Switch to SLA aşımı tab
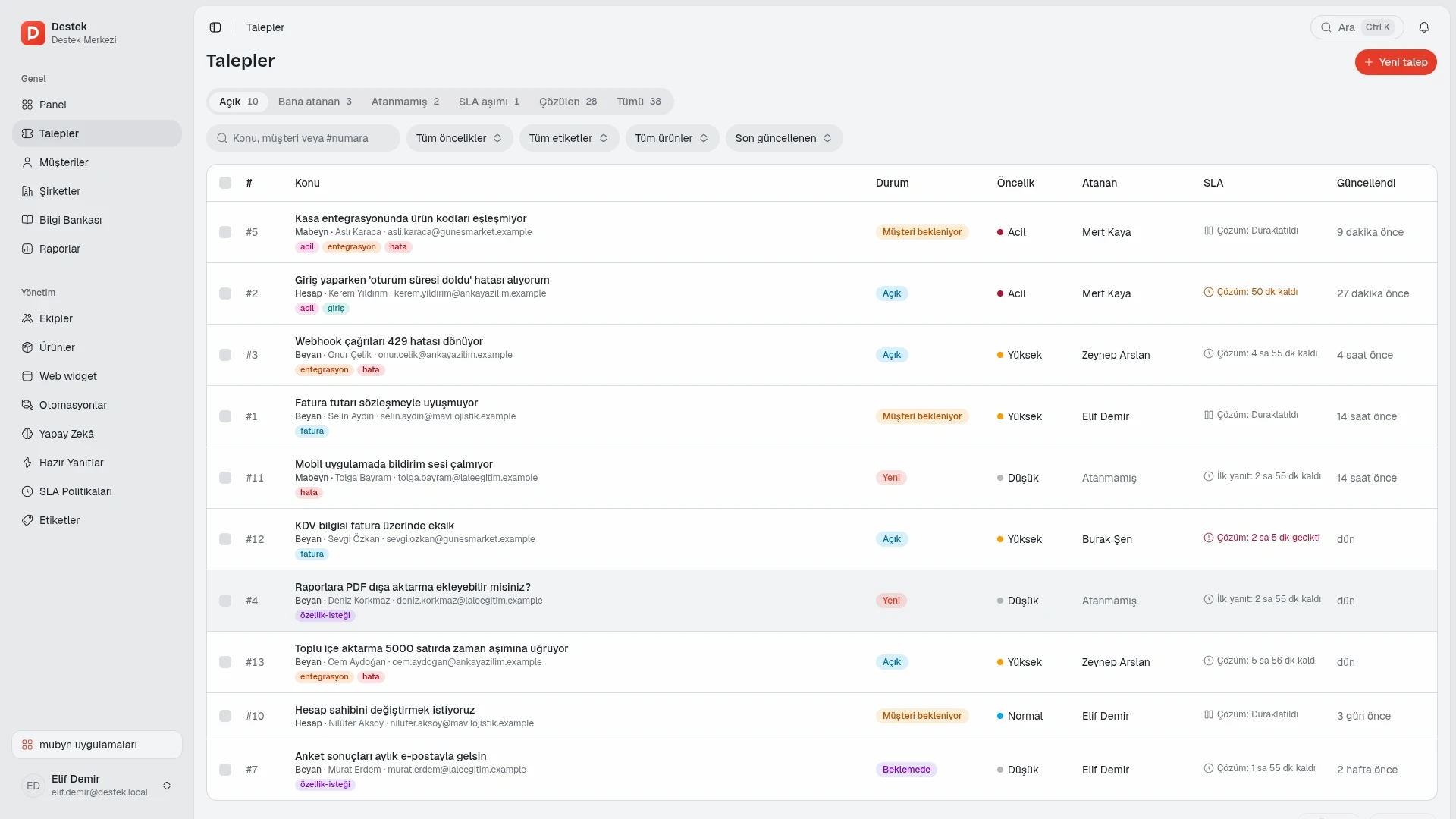The width and height of the screenshot is (1456, 819). pos(489,102)
